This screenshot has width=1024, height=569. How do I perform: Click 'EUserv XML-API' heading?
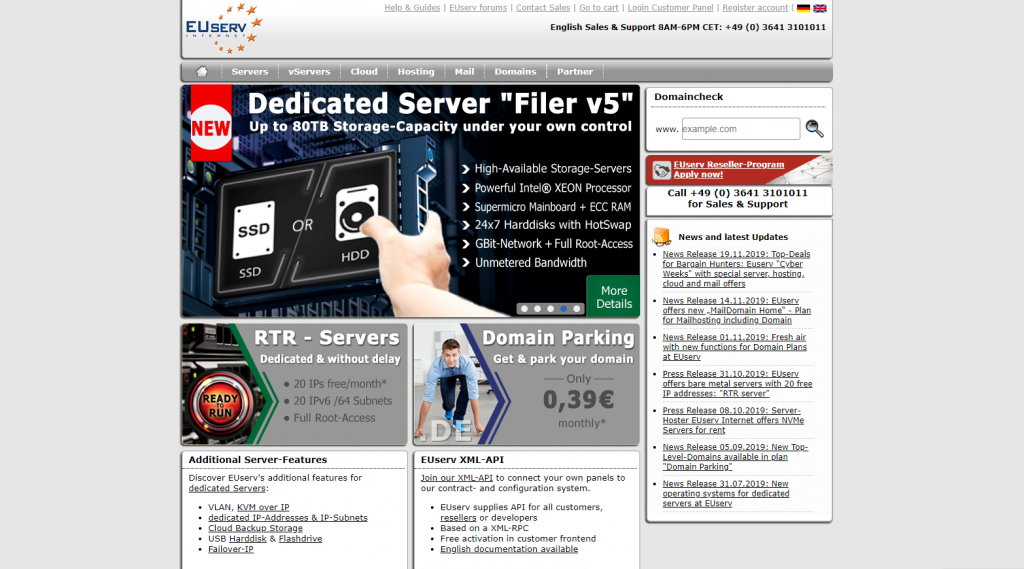[462, 459]
